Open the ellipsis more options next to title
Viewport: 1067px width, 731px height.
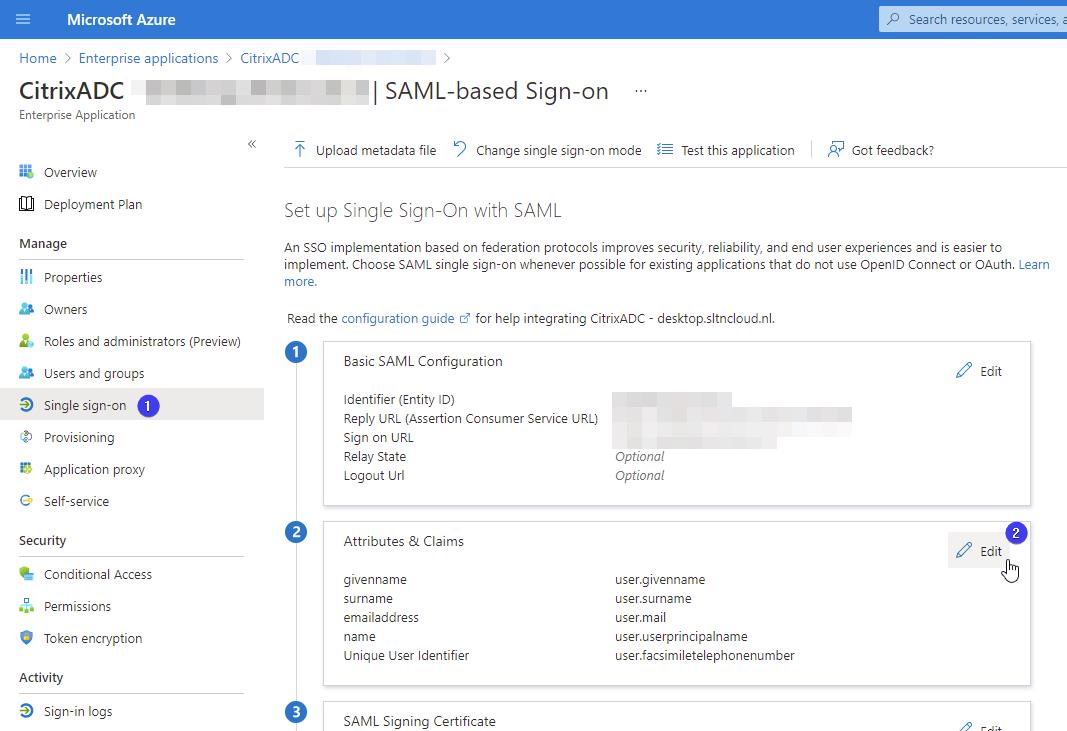click(640, 91)
